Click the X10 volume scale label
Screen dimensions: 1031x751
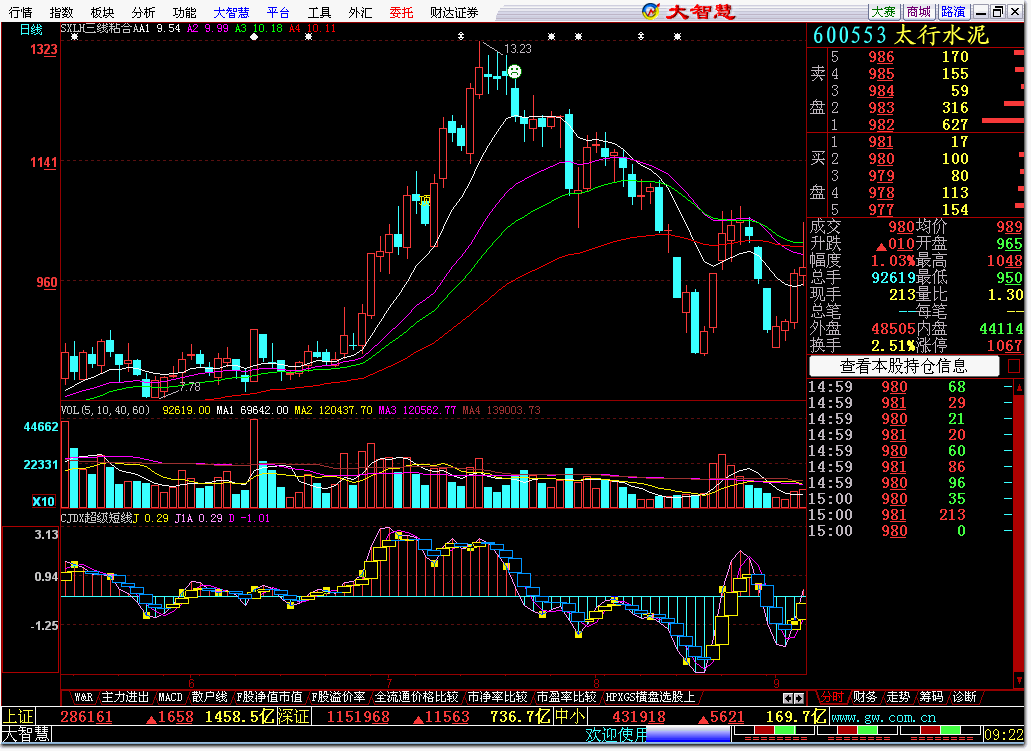pos(43,502)
